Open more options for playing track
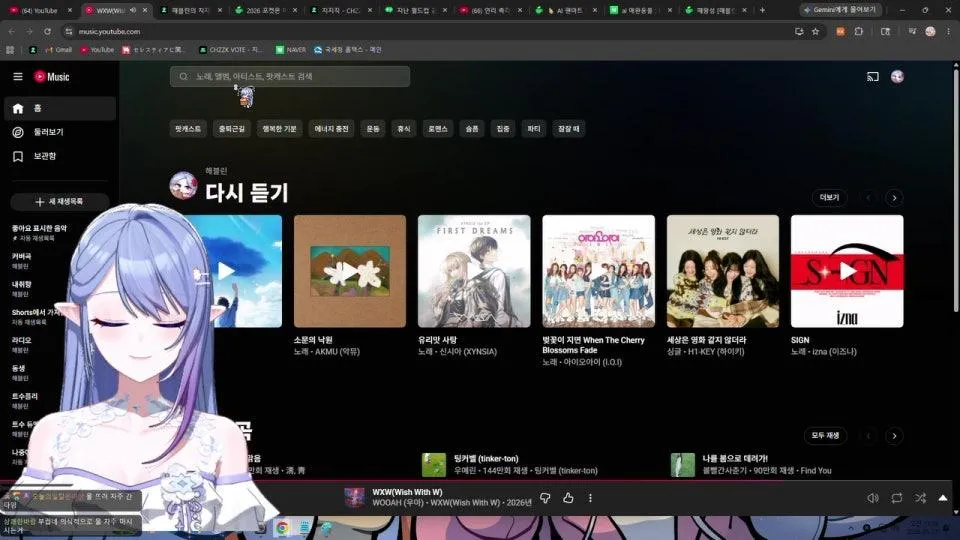This screenshot has width=960, height=540. 590,498
